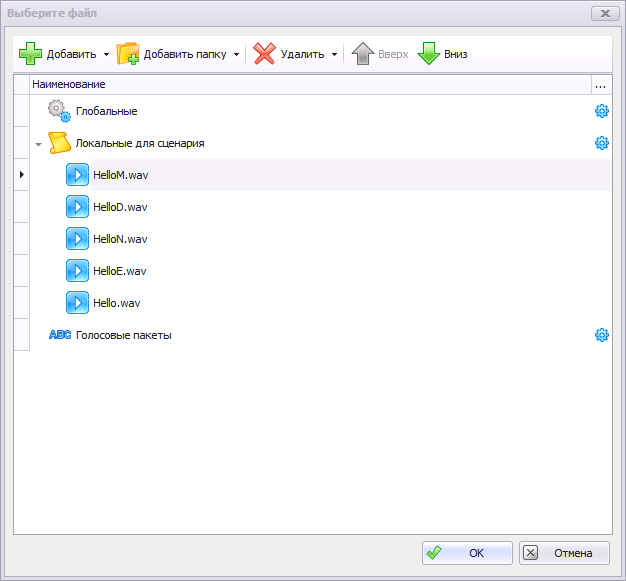The image size is (626, 581).
Task: Click the Добавить text label
Action: 71,54
